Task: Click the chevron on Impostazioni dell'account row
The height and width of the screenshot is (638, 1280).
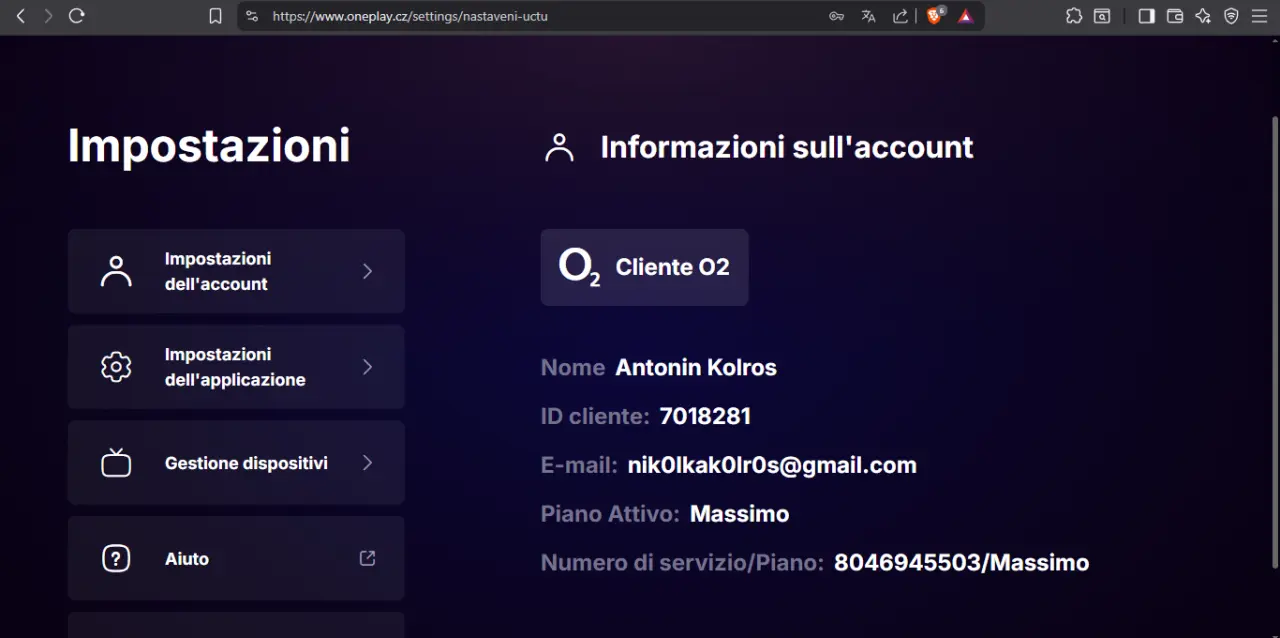Action: point(367,271)
